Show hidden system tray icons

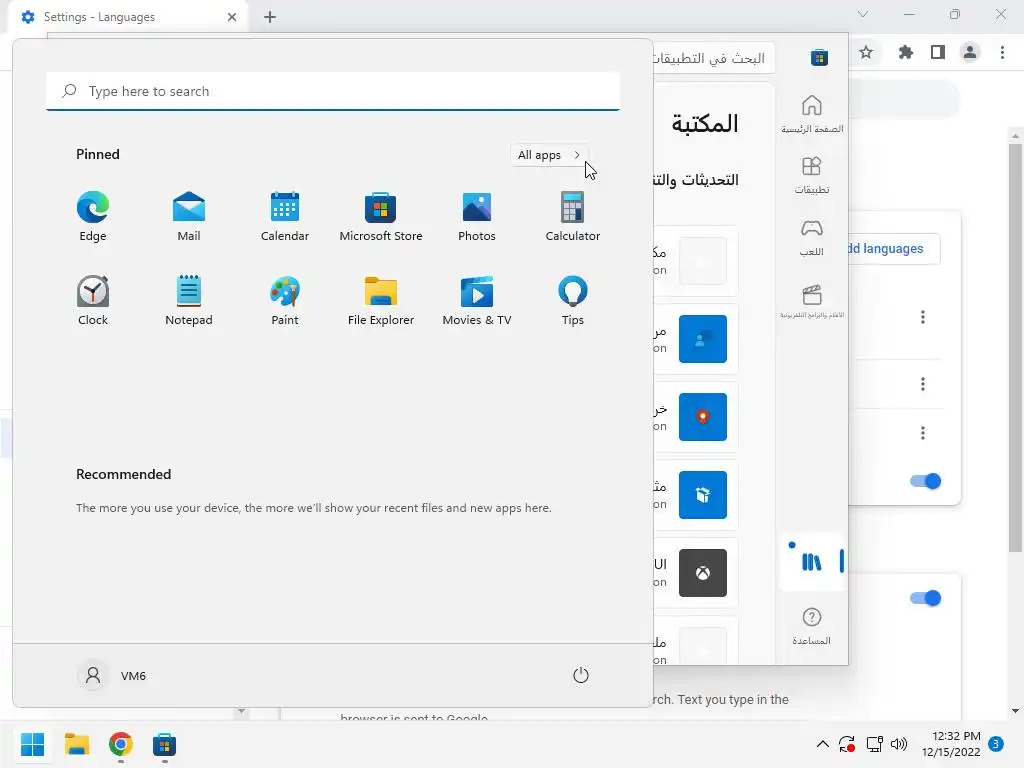[823, 744]
